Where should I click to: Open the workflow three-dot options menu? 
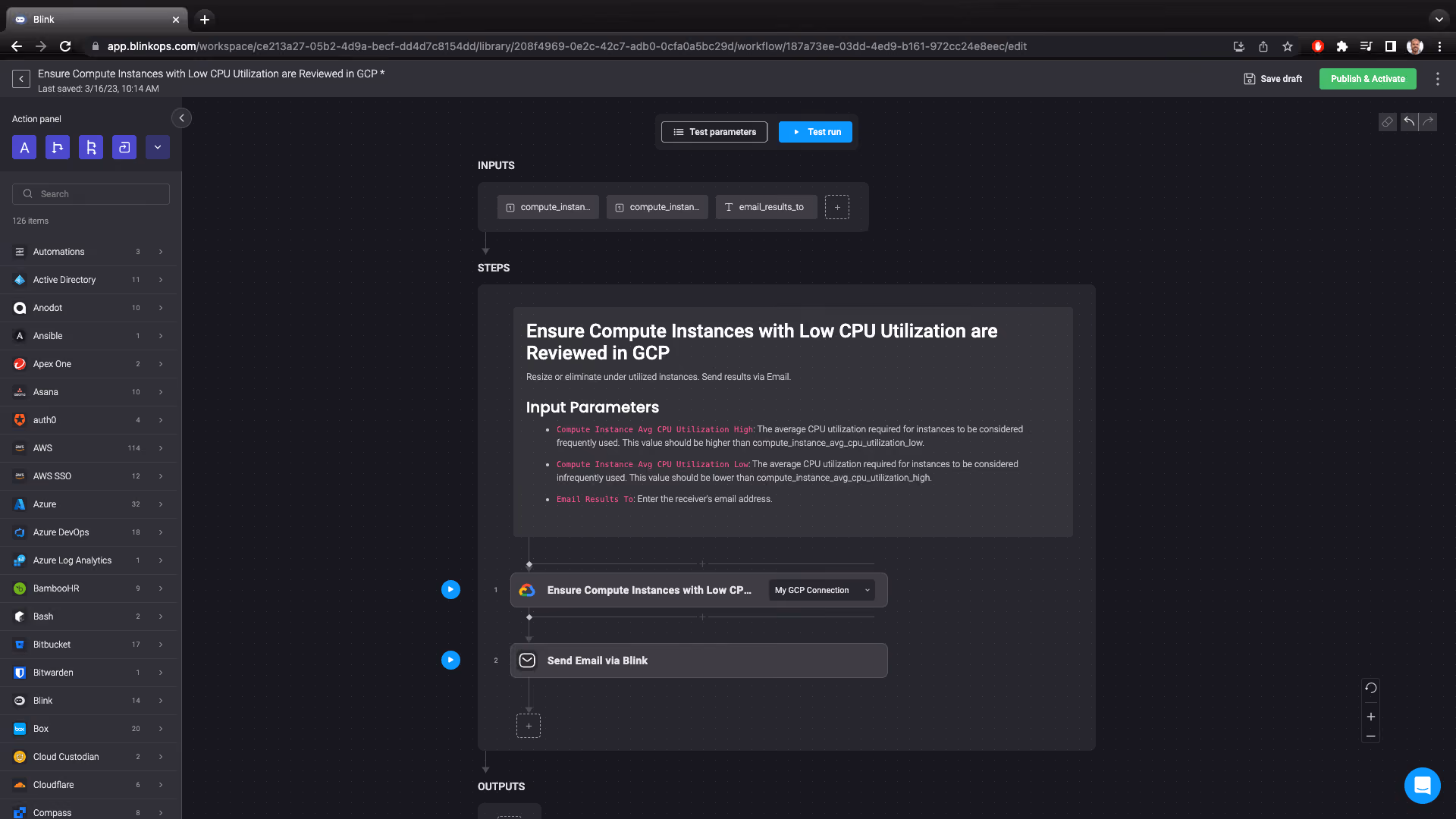pyautogui.click(x=1438, y=79)
